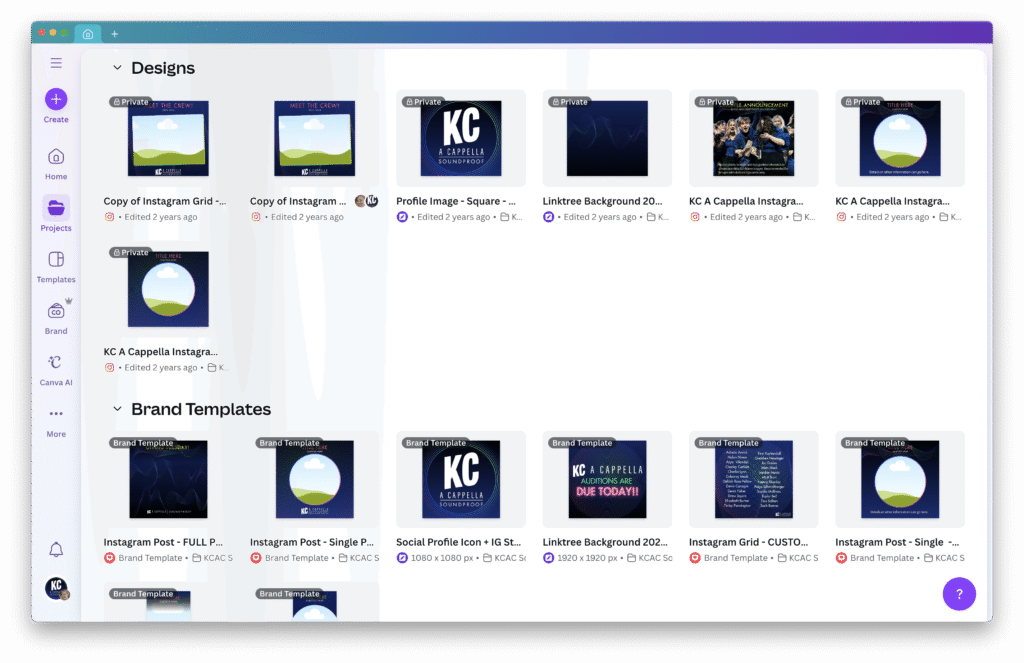Screen dimensions: 1024x663
Task: Open the shared Copy of Instagram design thumbnail
Action: click(314, 138)
